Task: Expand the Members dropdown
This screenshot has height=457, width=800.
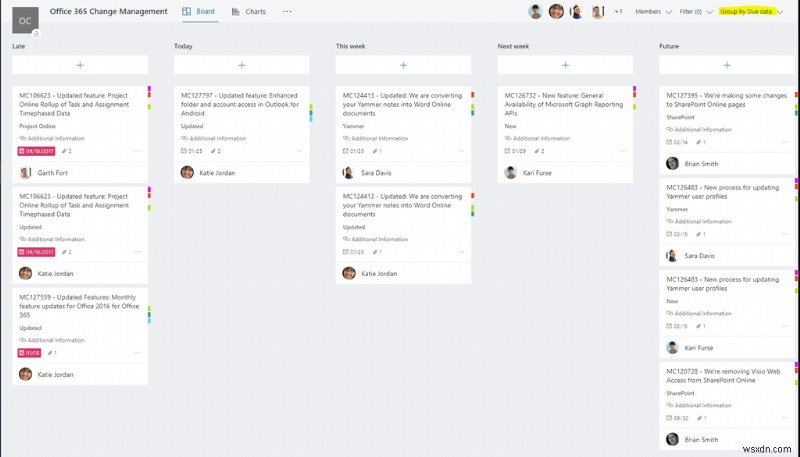Action: tap(653, 11)
